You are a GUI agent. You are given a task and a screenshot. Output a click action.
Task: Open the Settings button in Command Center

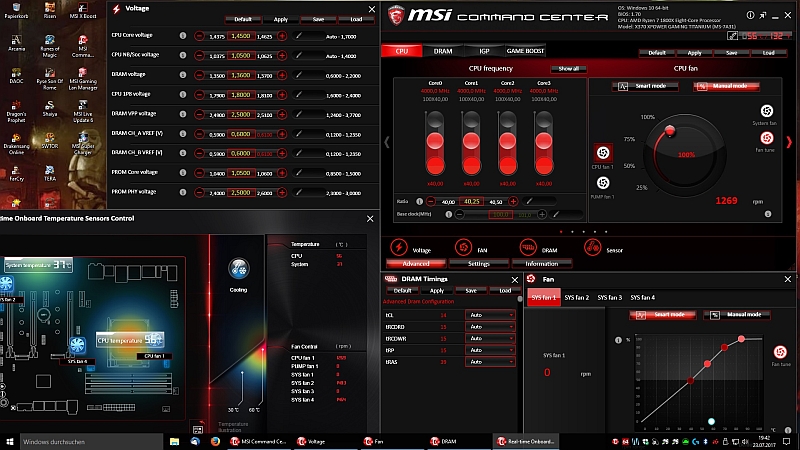click(479, 264)
